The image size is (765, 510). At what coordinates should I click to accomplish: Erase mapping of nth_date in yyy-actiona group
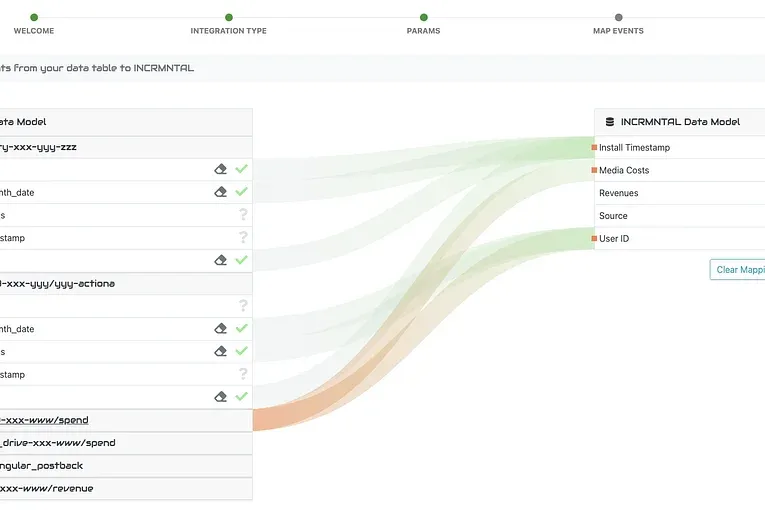click(221, 328)
